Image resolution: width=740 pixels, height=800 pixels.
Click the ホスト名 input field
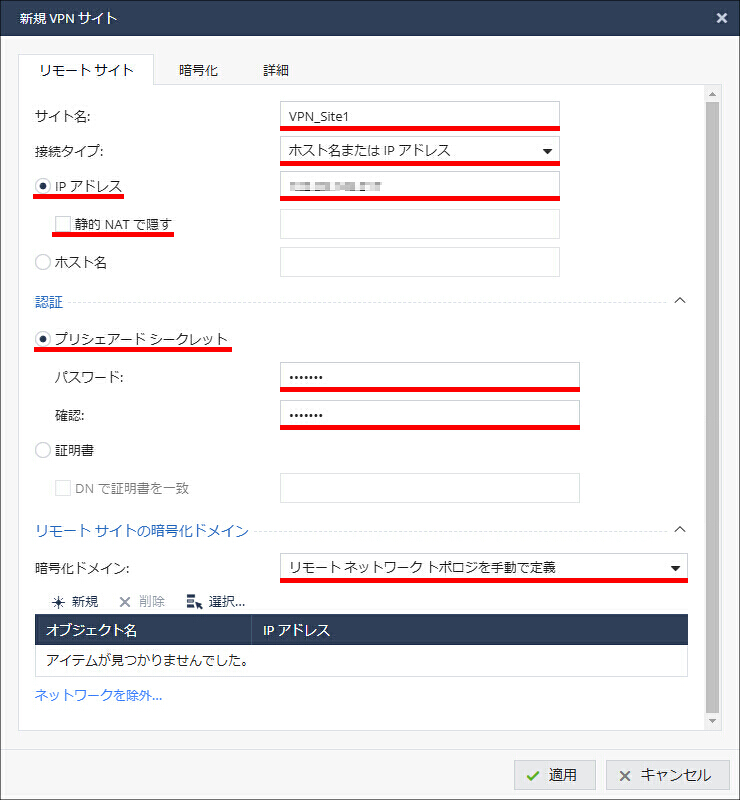point(420,262)
